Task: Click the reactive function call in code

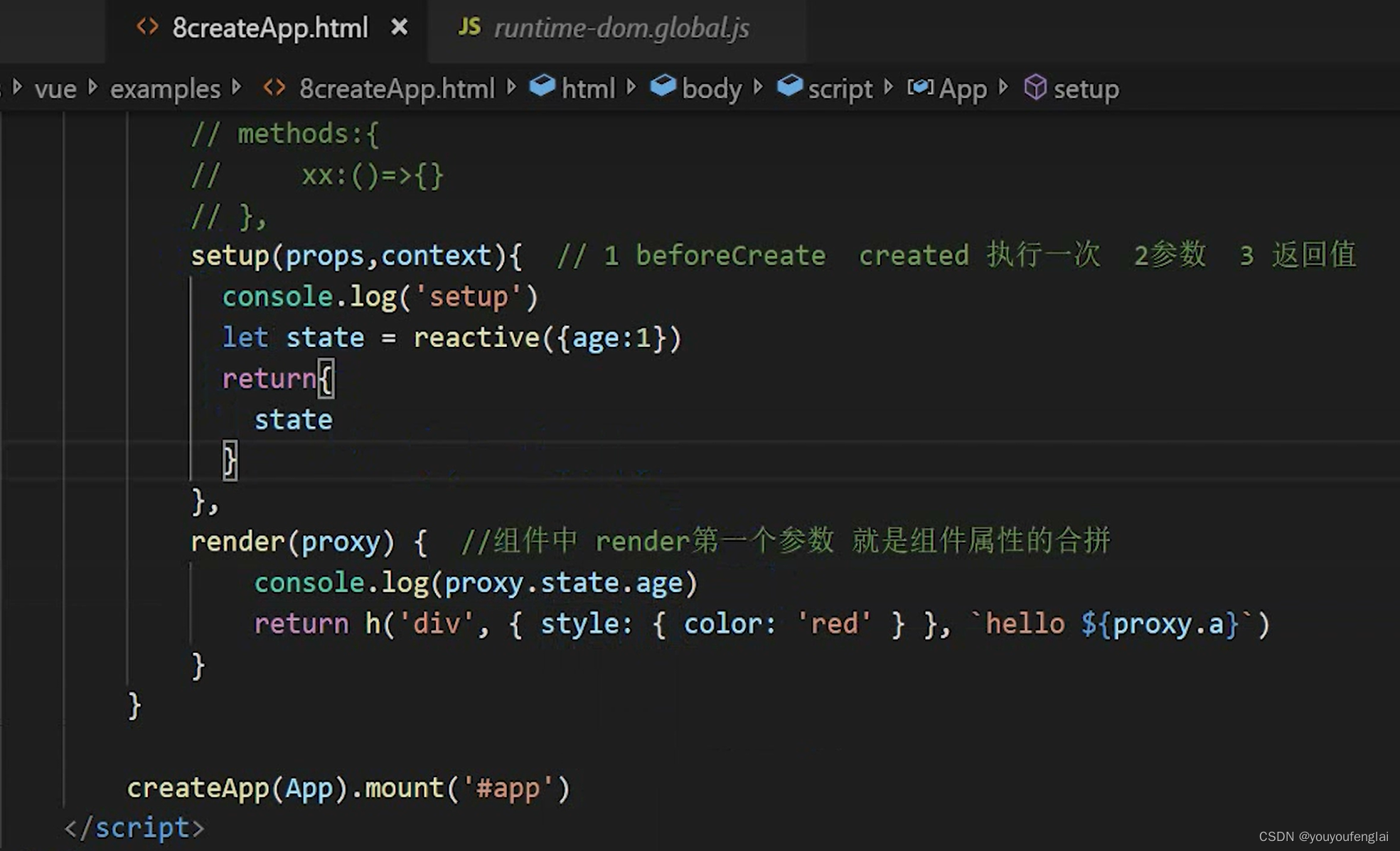Action: coord(476,338)
